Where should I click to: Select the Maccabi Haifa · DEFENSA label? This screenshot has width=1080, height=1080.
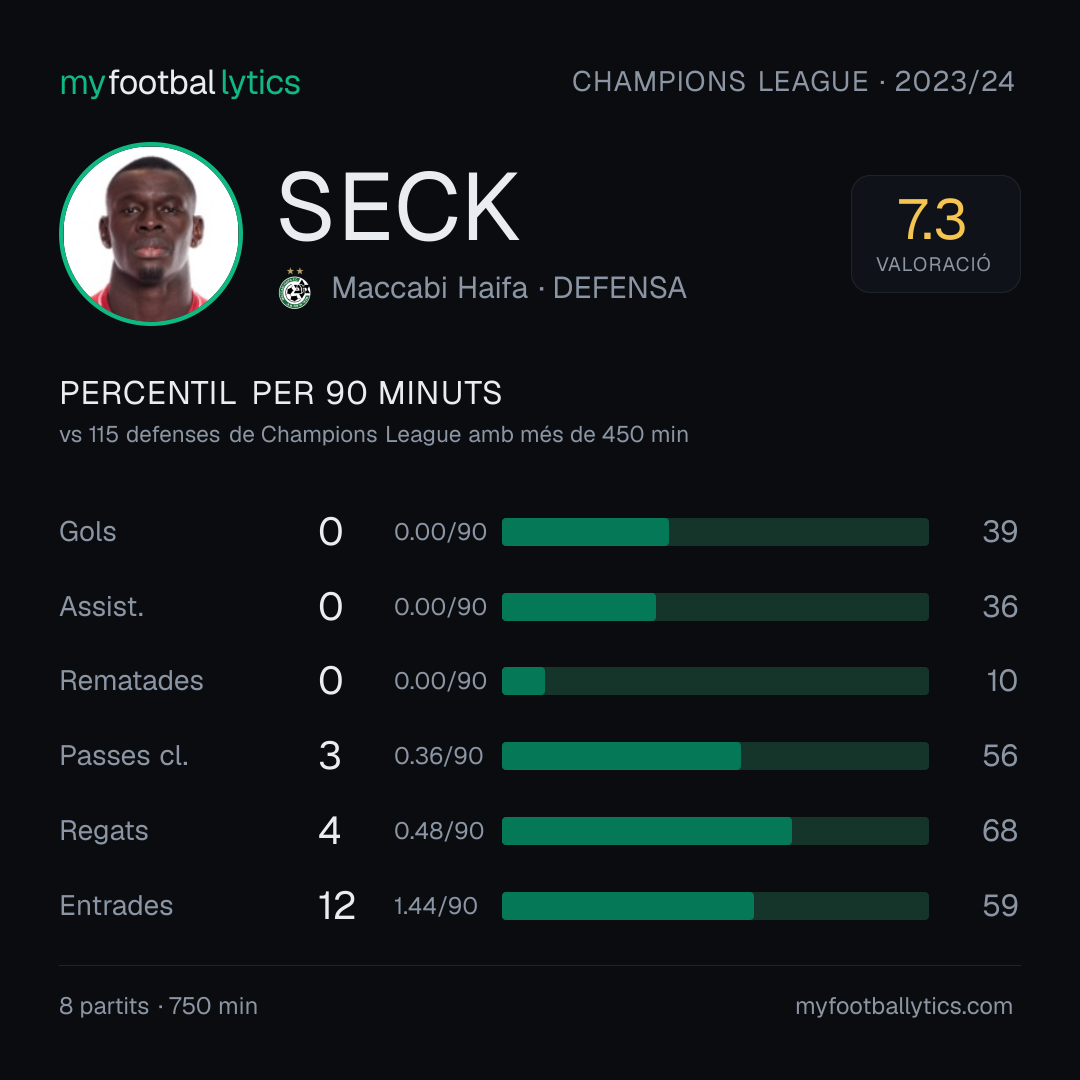click(509, 288)
